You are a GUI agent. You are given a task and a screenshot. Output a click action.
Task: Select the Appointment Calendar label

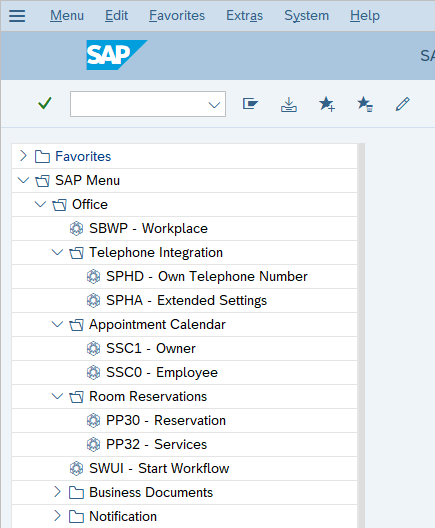pos(157,325)
